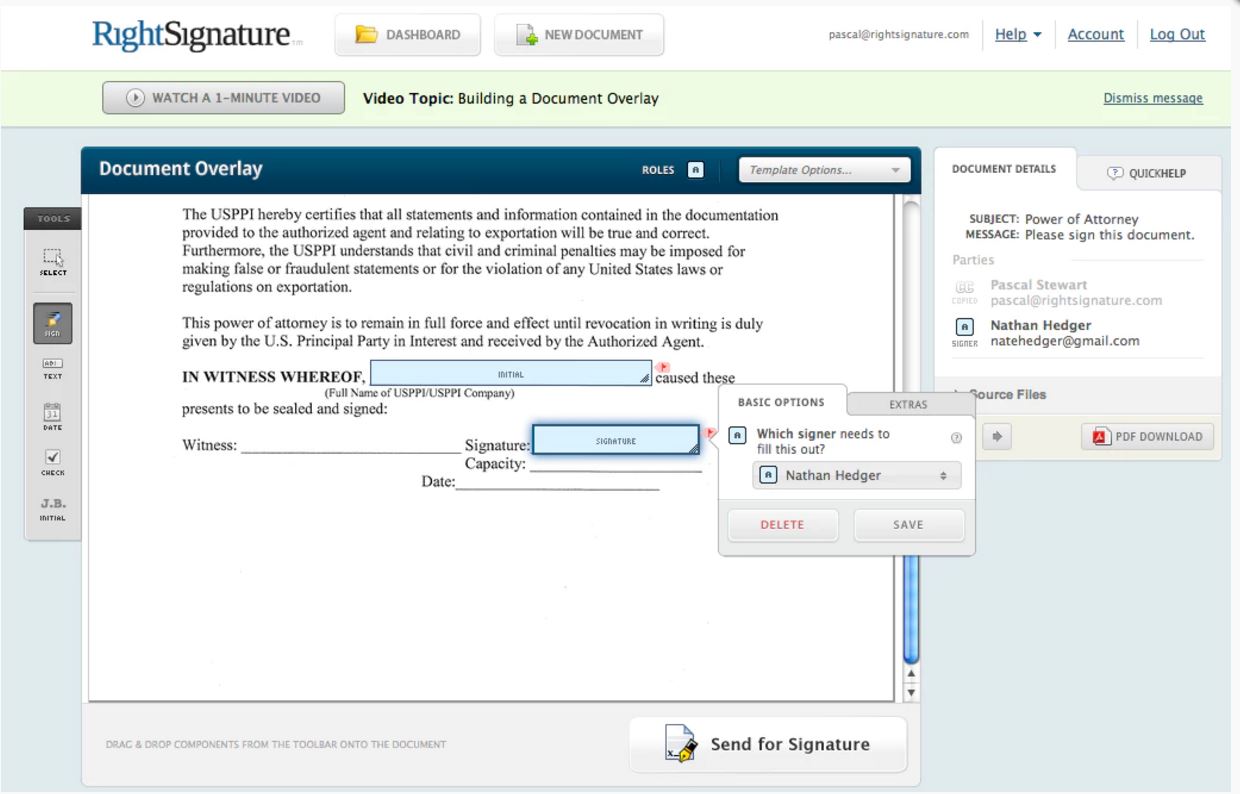Click the Pascal Stewart party name
The image size is (1240, 794).
[x=1038, y=285]
